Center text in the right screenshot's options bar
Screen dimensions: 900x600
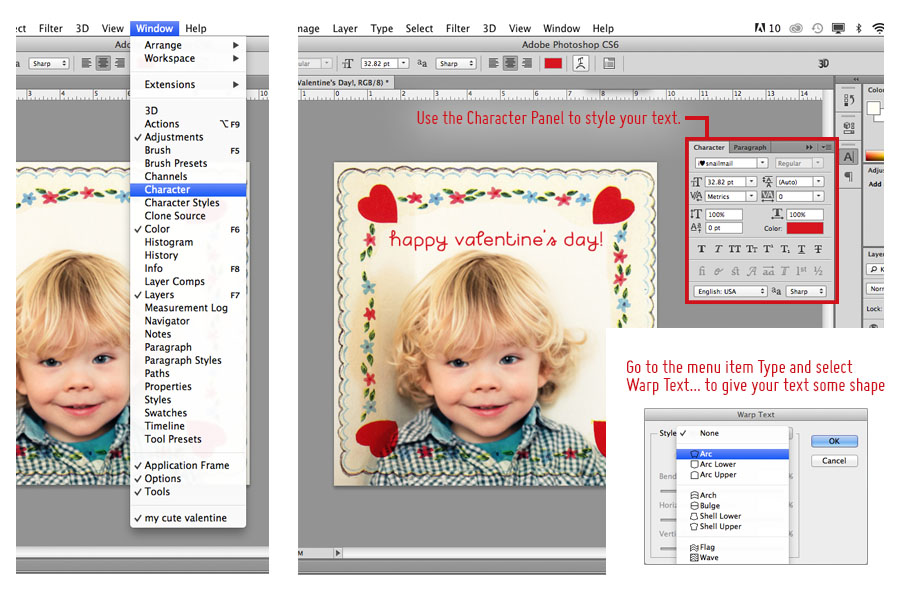click(510, 63)
